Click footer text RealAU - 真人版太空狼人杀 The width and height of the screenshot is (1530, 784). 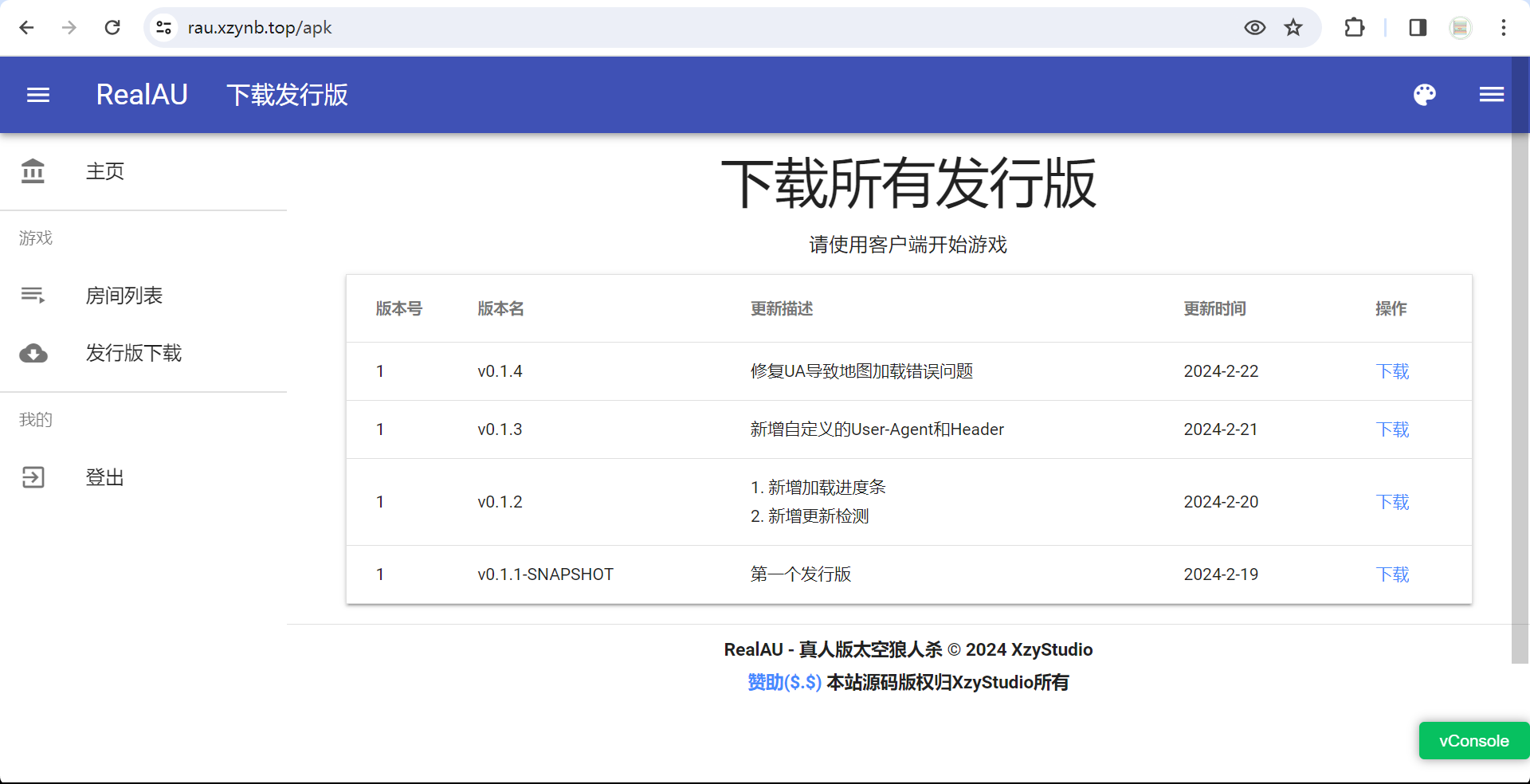pyautogui.click(x=834, y=649)
